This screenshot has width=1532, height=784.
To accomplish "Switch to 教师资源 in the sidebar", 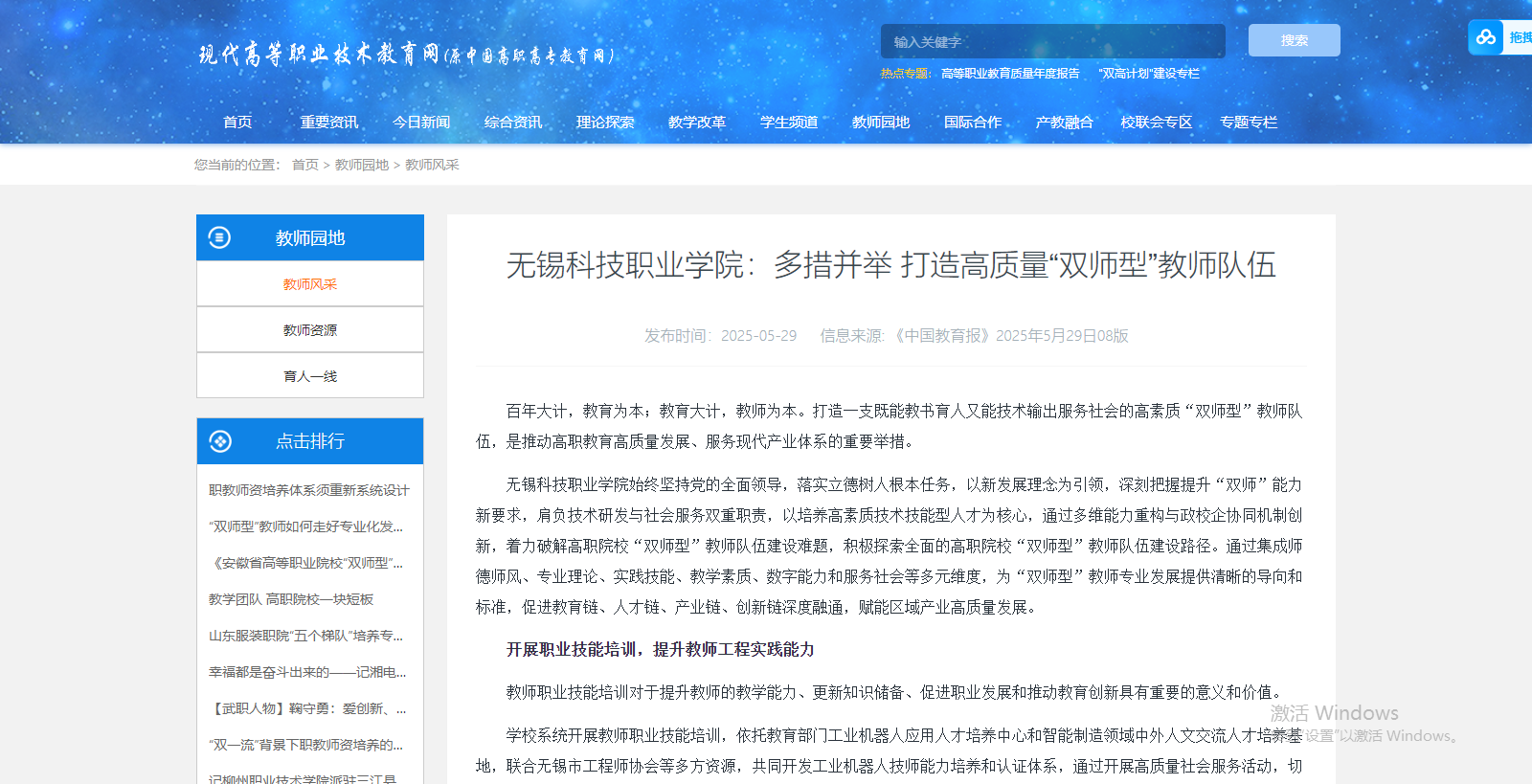I will [x=310, y=330].
